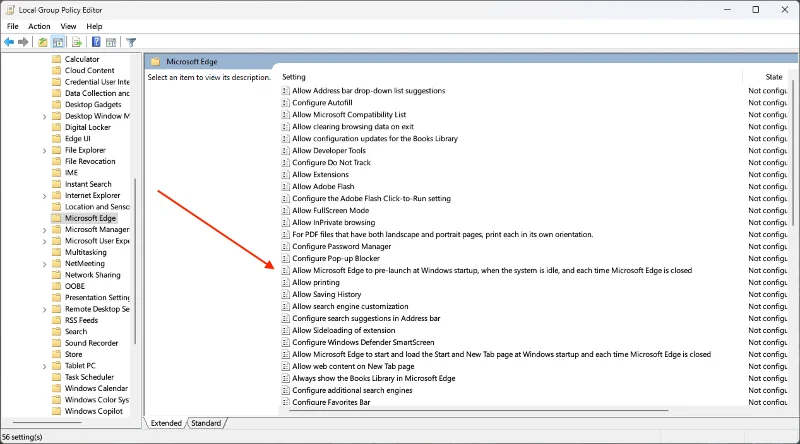
Task: Click the Cloud Content folder icon
Action: pyautogui.click(x=57, y=70)
